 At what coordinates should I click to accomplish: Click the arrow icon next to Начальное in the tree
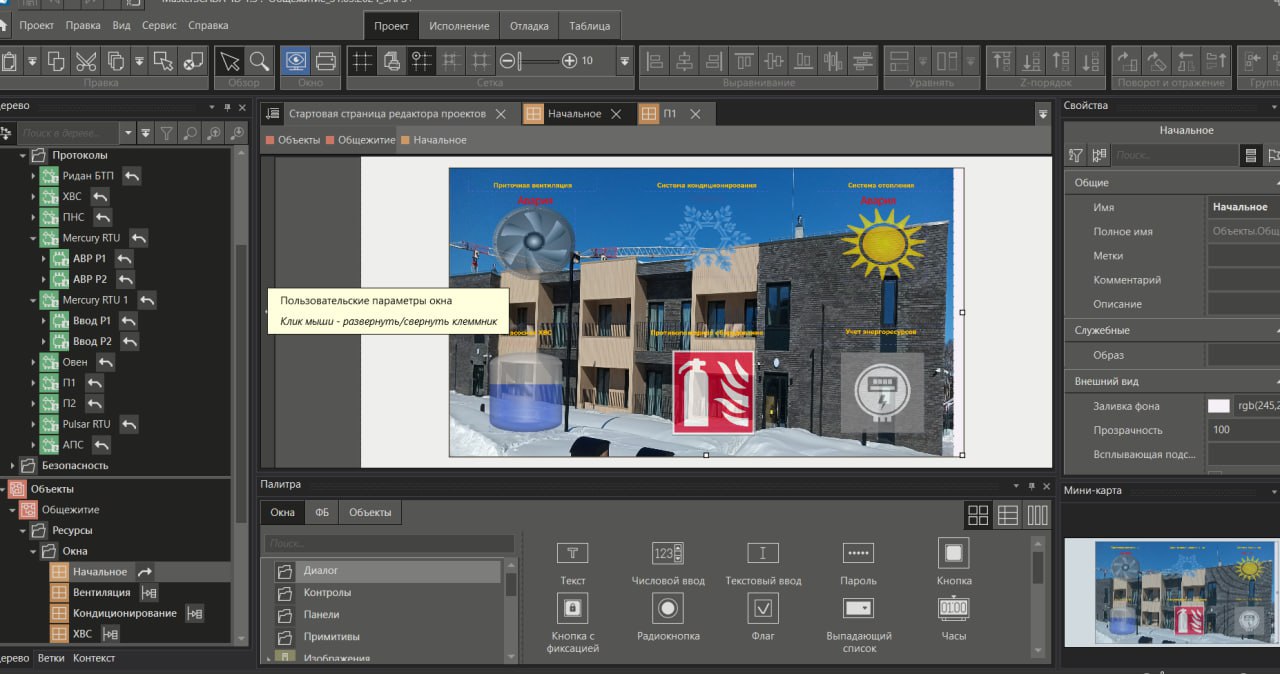tap(145, 571)
